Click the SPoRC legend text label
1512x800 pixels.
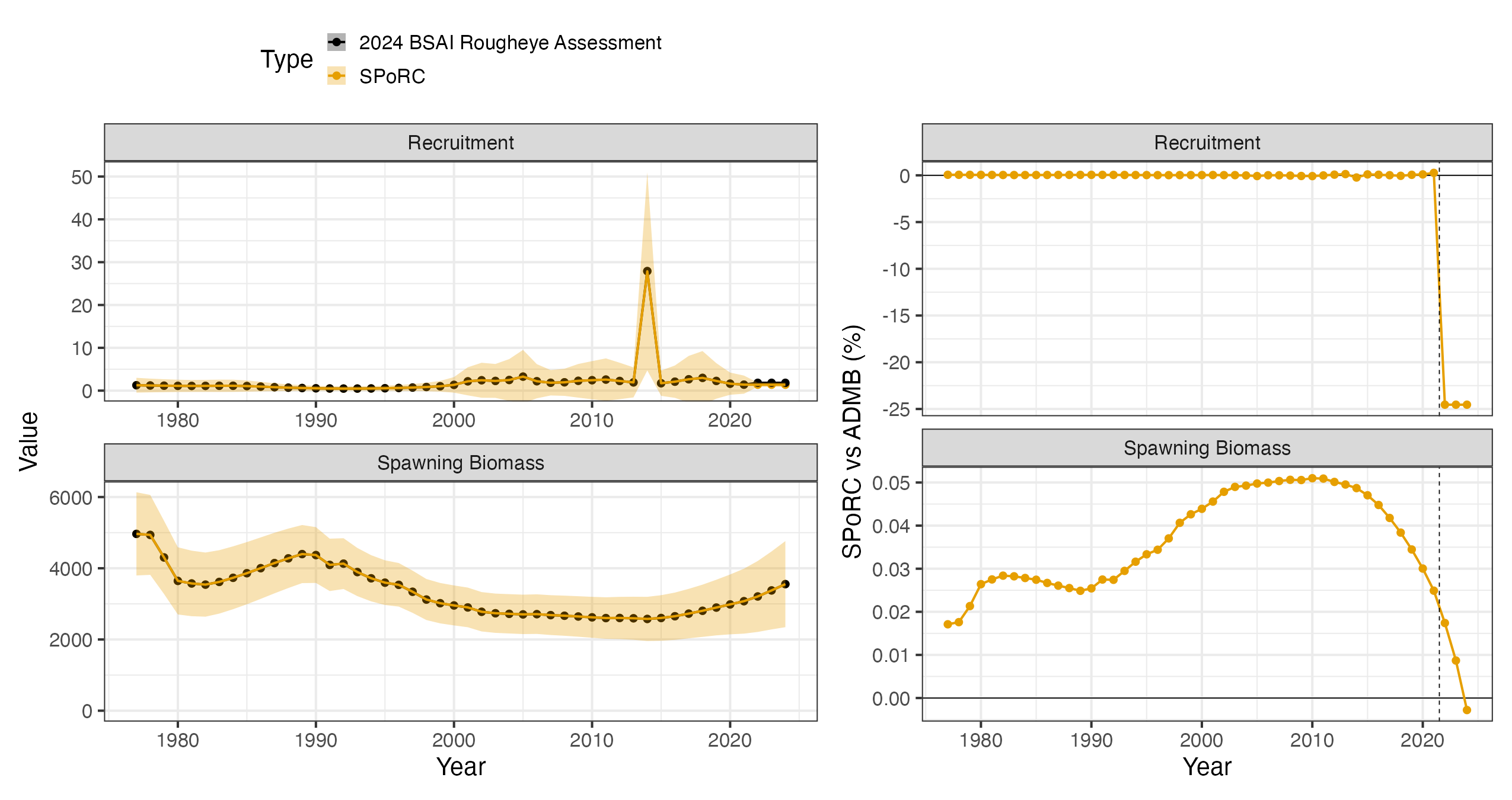click(x=392, y=76)
